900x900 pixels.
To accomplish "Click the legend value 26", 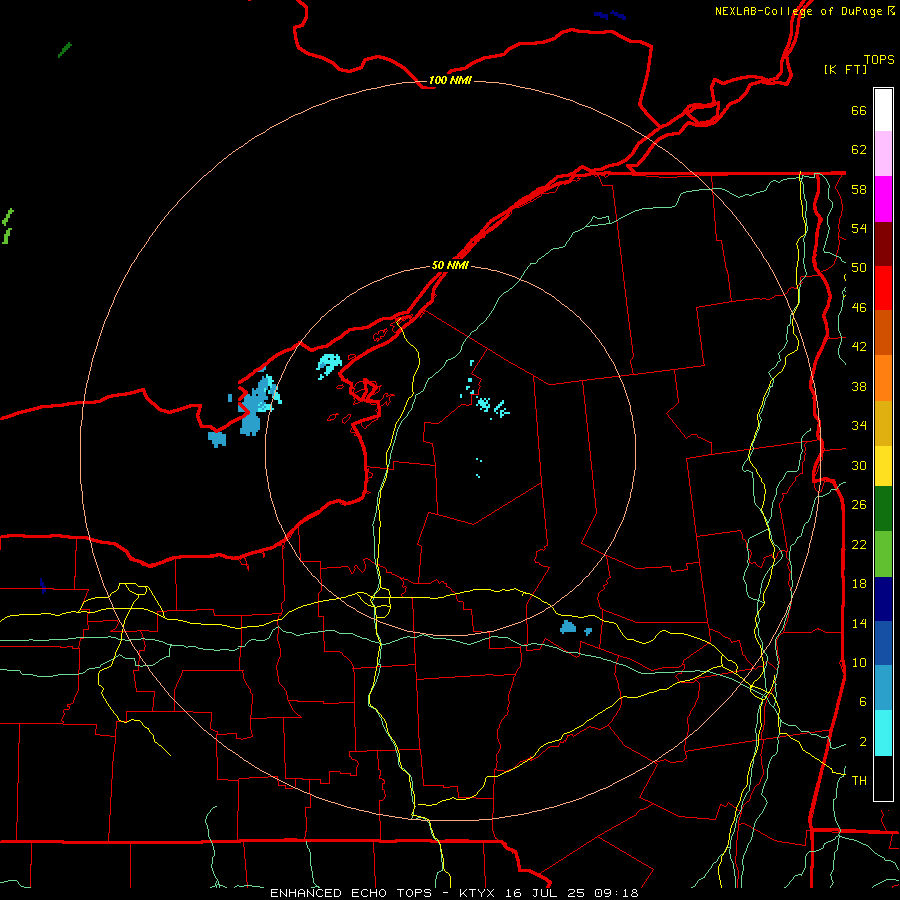I will point(859,505).
